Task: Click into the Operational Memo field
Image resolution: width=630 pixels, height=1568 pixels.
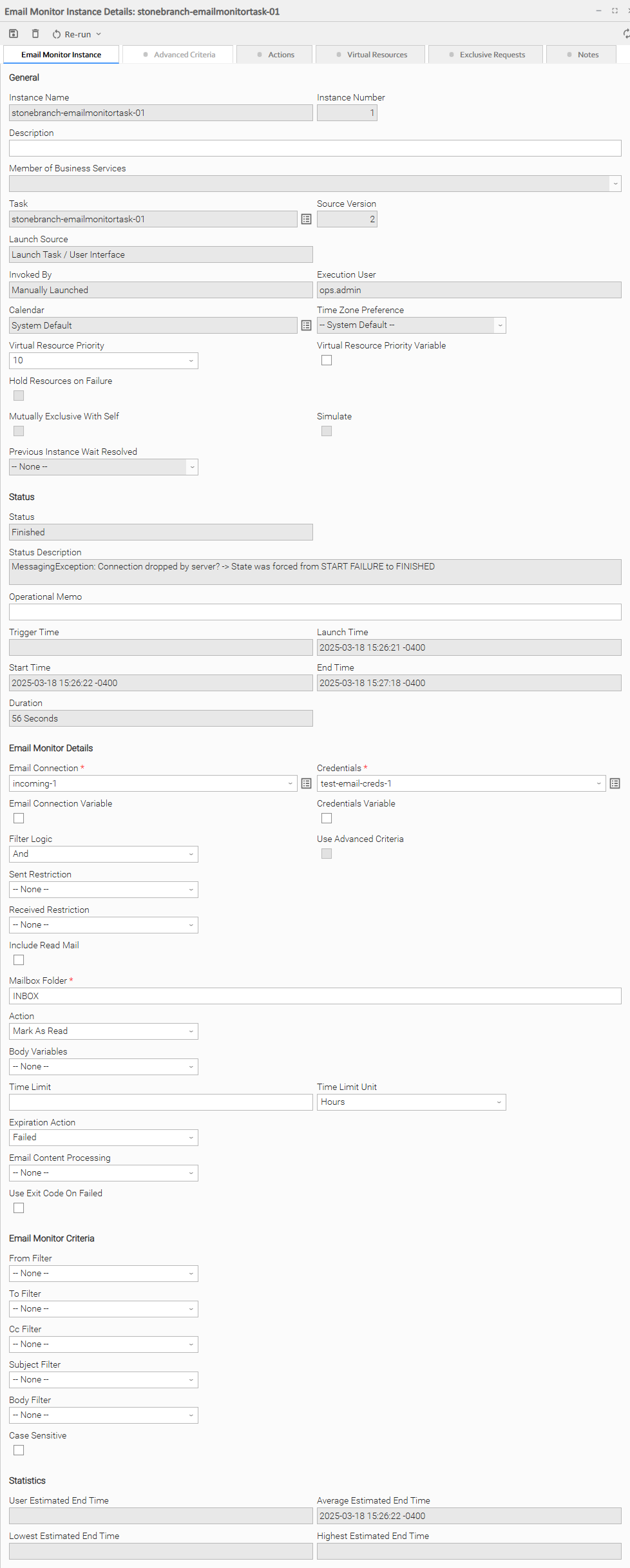Action: [315, 612]
